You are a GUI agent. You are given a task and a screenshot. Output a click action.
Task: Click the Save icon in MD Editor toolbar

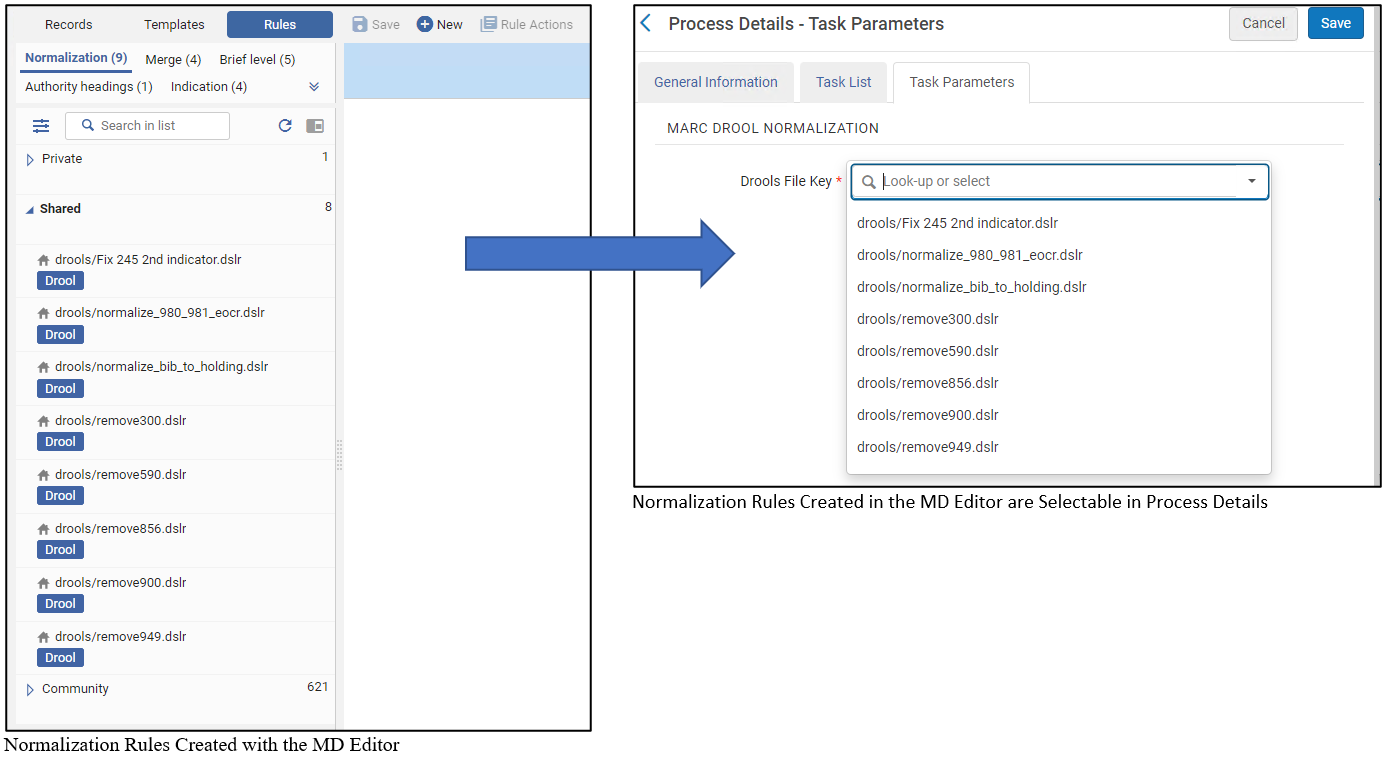(x=360, y=24)
